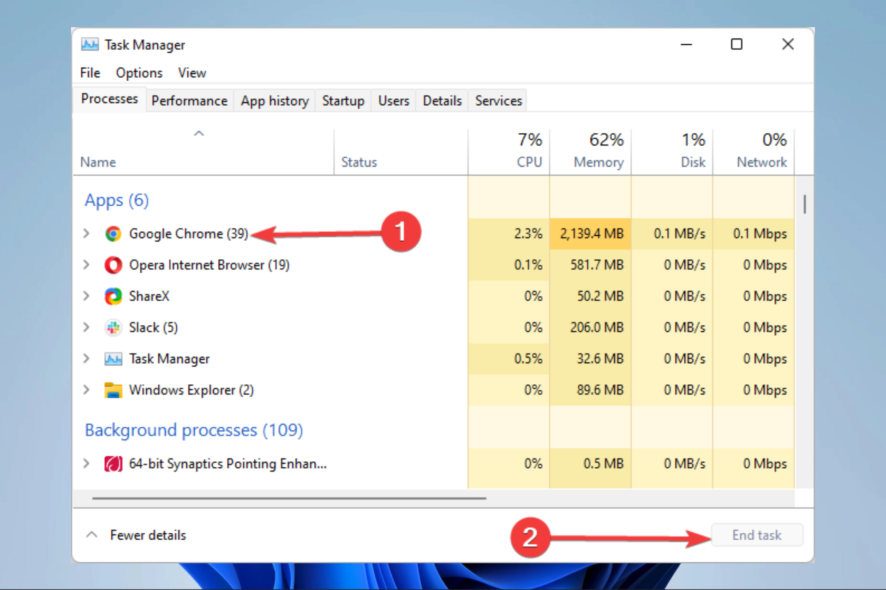886x590 pixels.
Task: Sort processes by Status column
Action: (401, 153)
